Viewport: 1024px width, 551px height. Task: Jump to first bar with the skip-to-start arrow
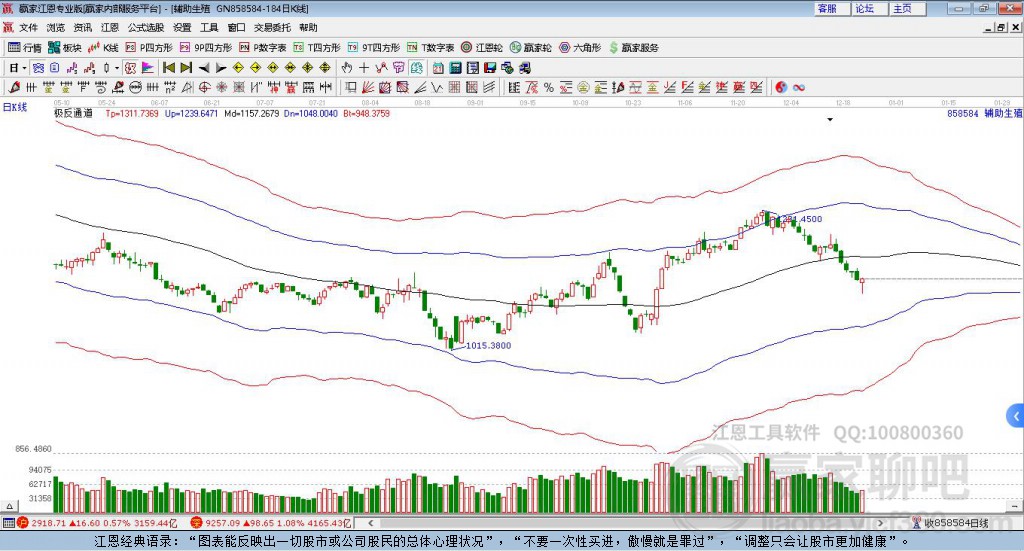point(169,68)
